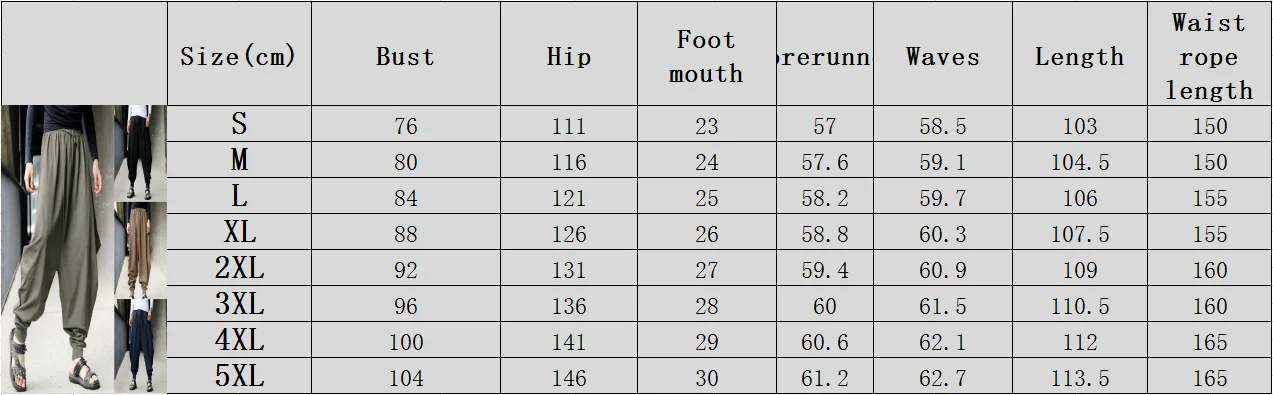
Task: Open the black pants thumbnail
Action: click(140, 152)
